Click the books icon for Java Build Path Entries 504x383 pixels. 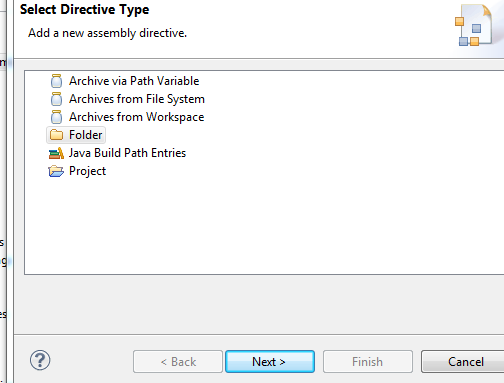click(x=56, y=153)
